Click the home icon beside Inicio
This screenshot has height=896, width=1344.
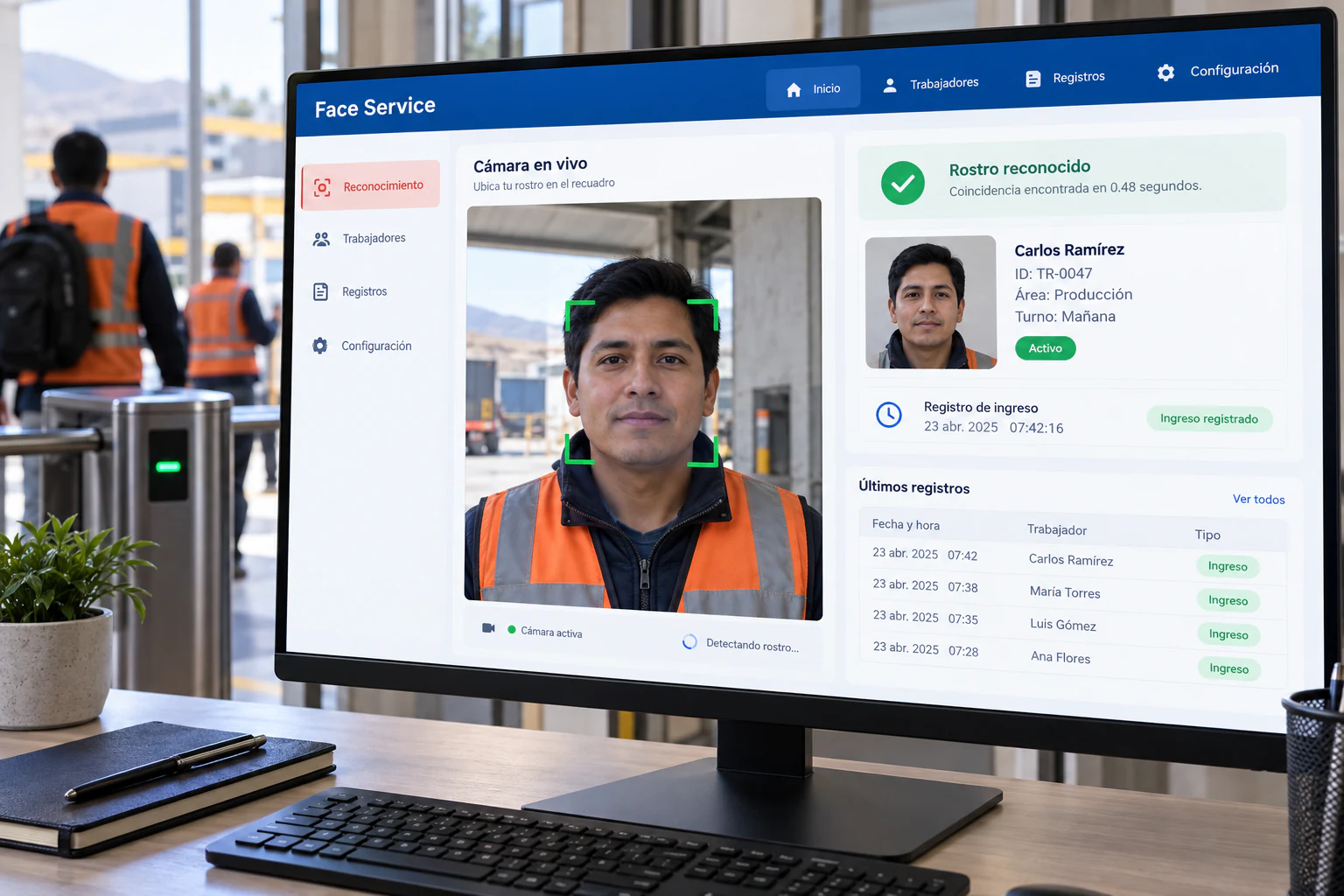(x=794, y=89)
